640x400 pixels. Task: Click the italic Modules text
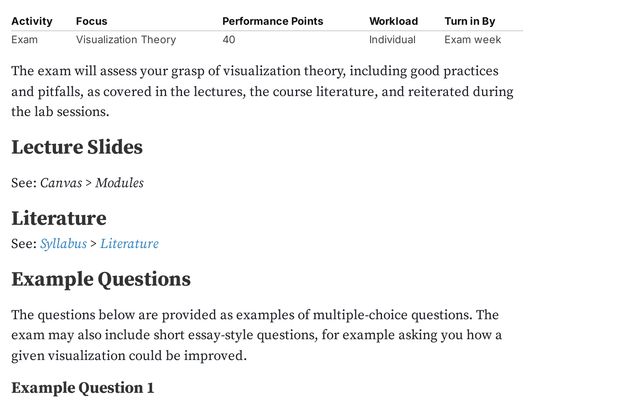(x=119, y=183)
